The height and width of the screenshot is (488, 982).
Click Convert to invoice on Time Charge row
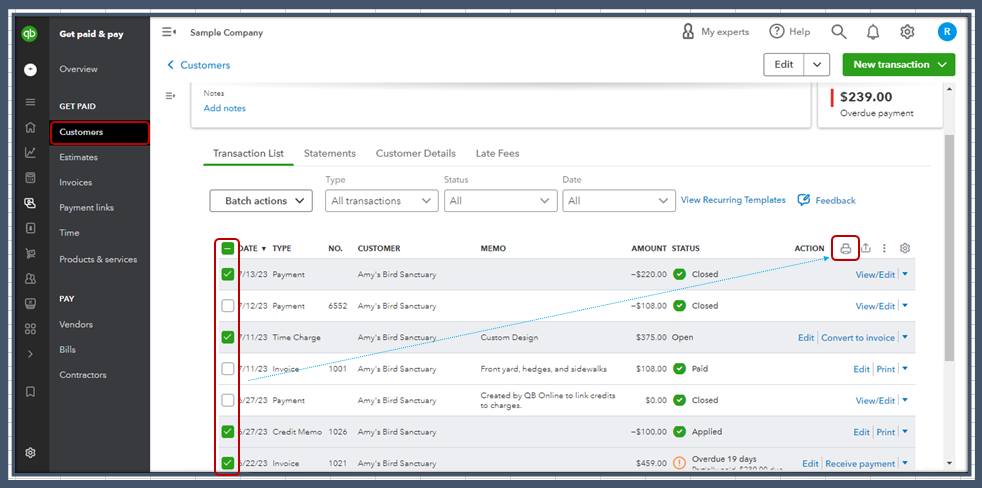[858, 338]
